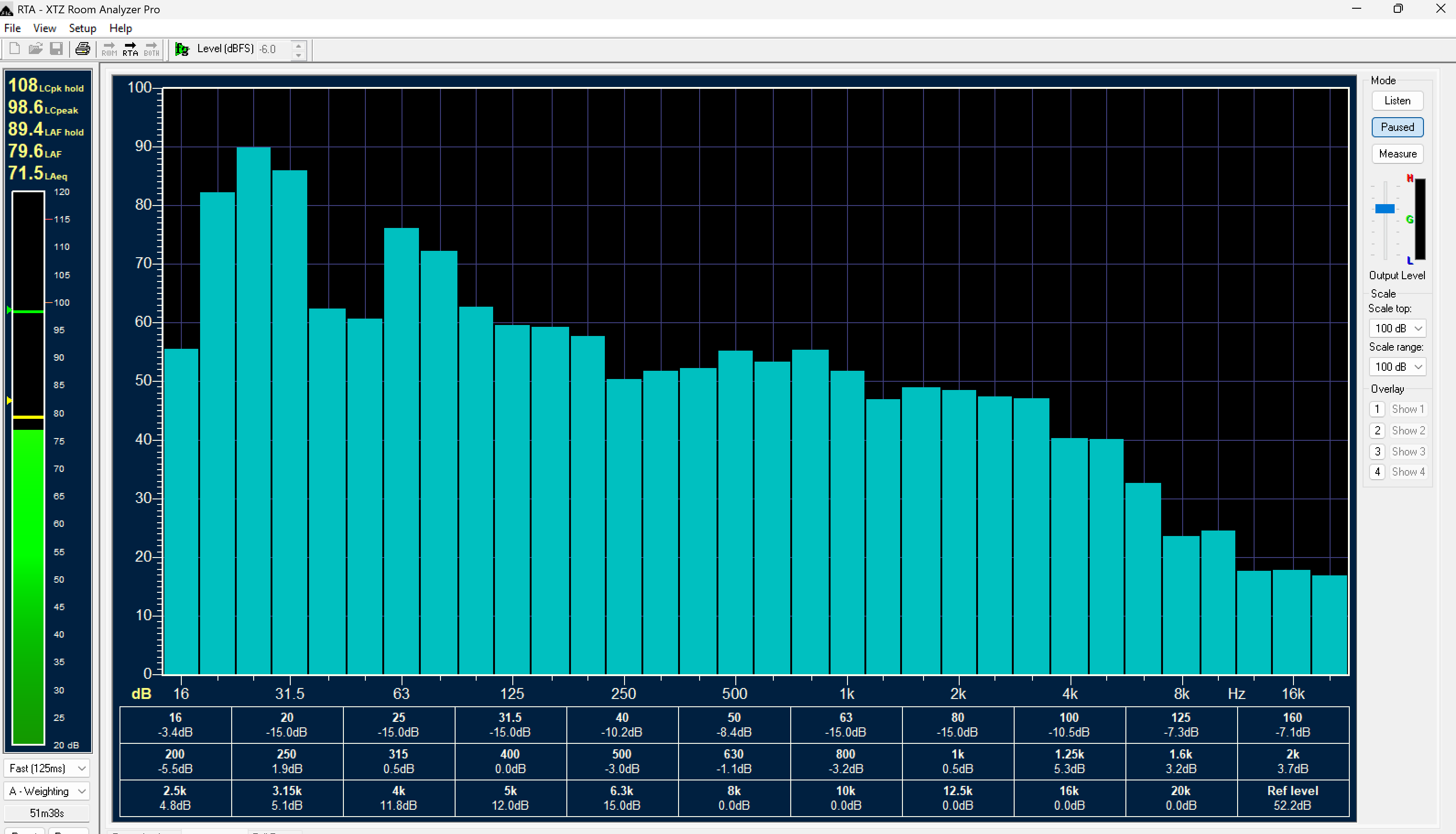Screen dimensions: 1456x834
Task: Increase Level dBFS with up arrow
Action: click(299, 45)
